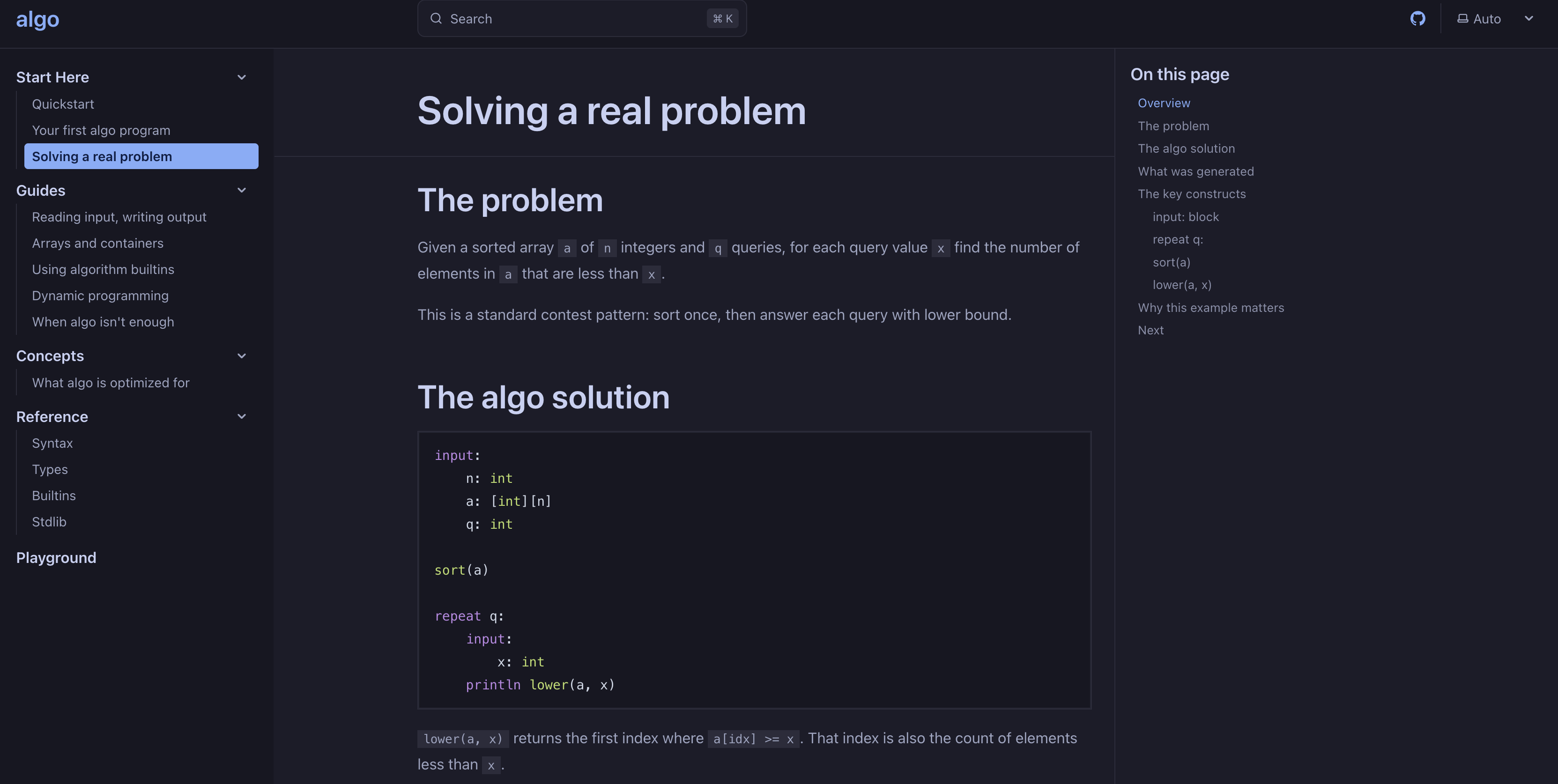This screenshot has width=1558, height=784.
Task: Jump to Overview on this page
Action: tap(1164, 103)
